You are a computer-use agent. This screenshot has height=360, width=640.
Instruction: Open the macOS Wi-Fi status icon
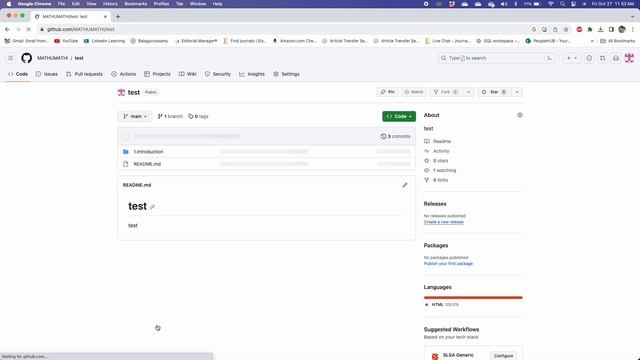(x=551, y=4)
